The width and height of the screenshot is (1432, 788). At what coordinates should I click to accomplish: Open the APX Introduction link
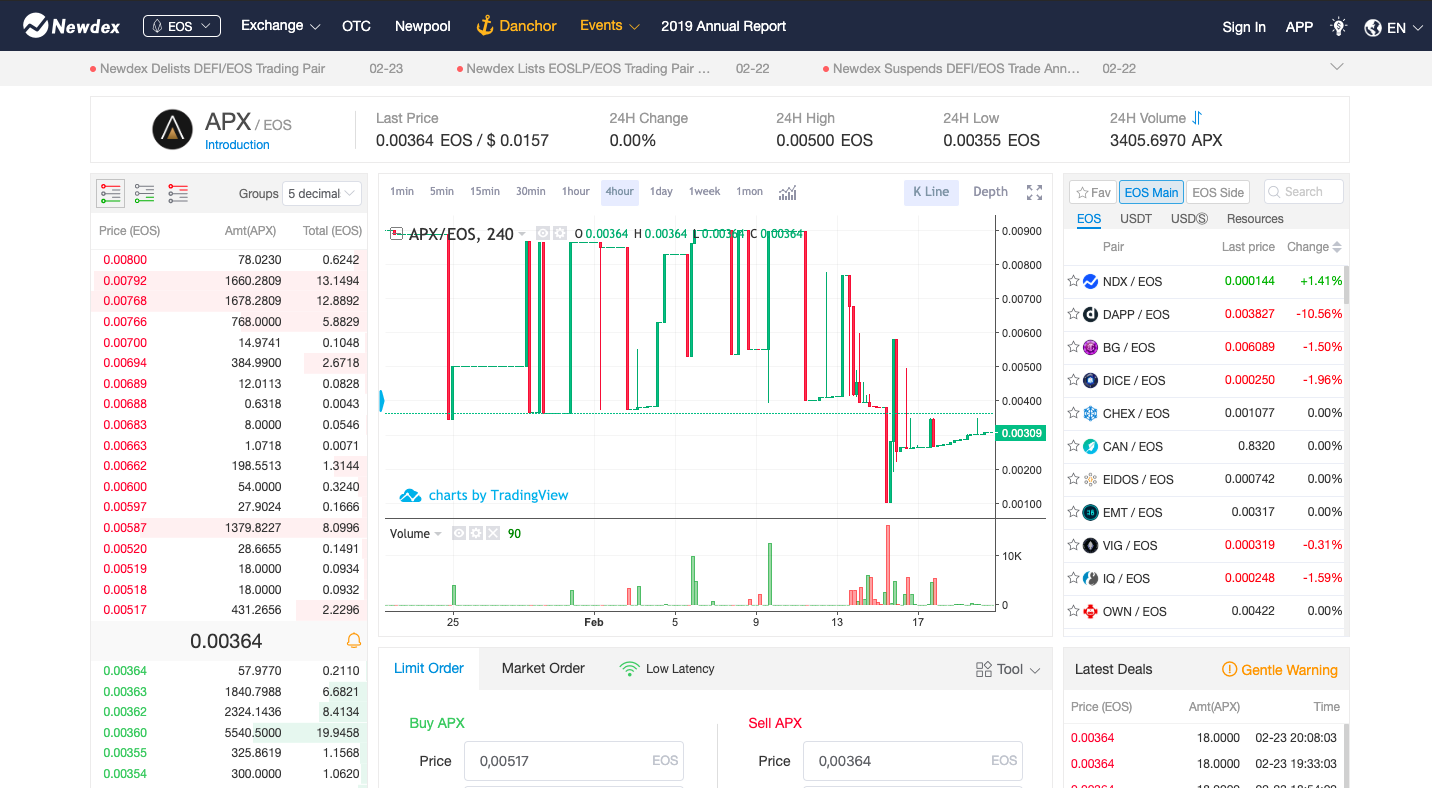(237, 145)
